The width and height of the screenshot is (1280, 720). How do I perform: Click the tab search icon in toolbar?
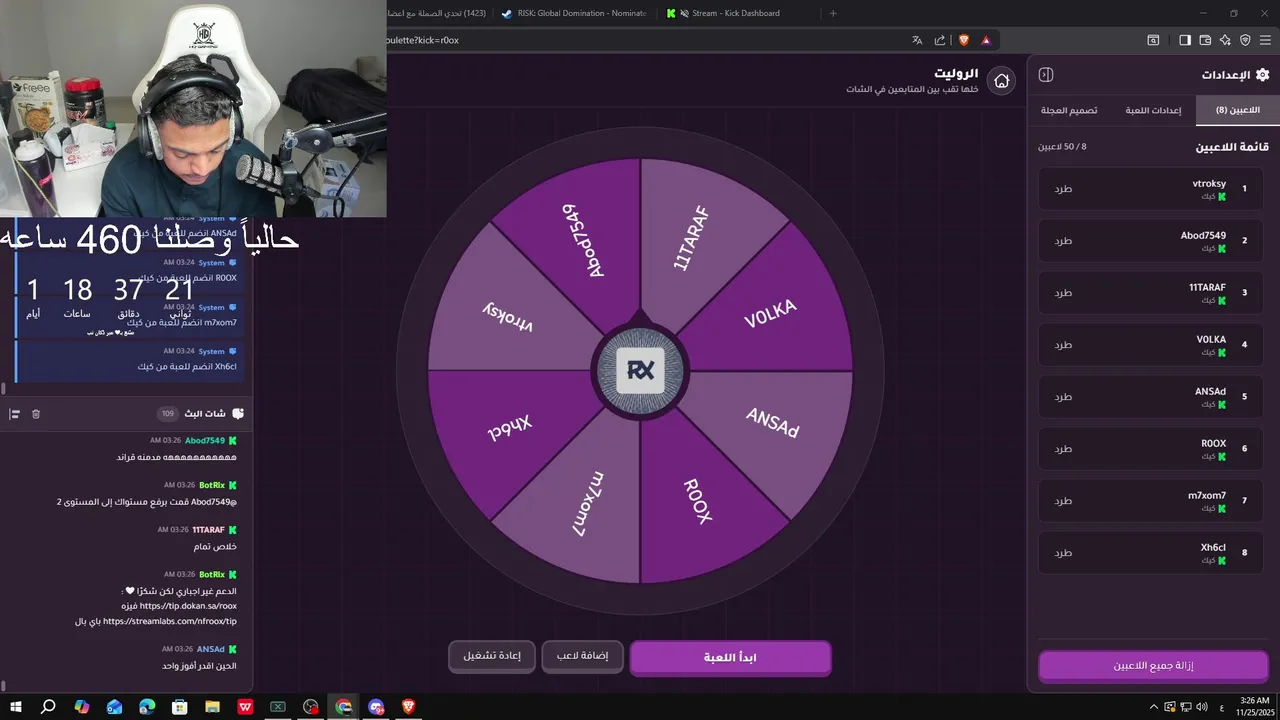click(x=1153, y=40)
